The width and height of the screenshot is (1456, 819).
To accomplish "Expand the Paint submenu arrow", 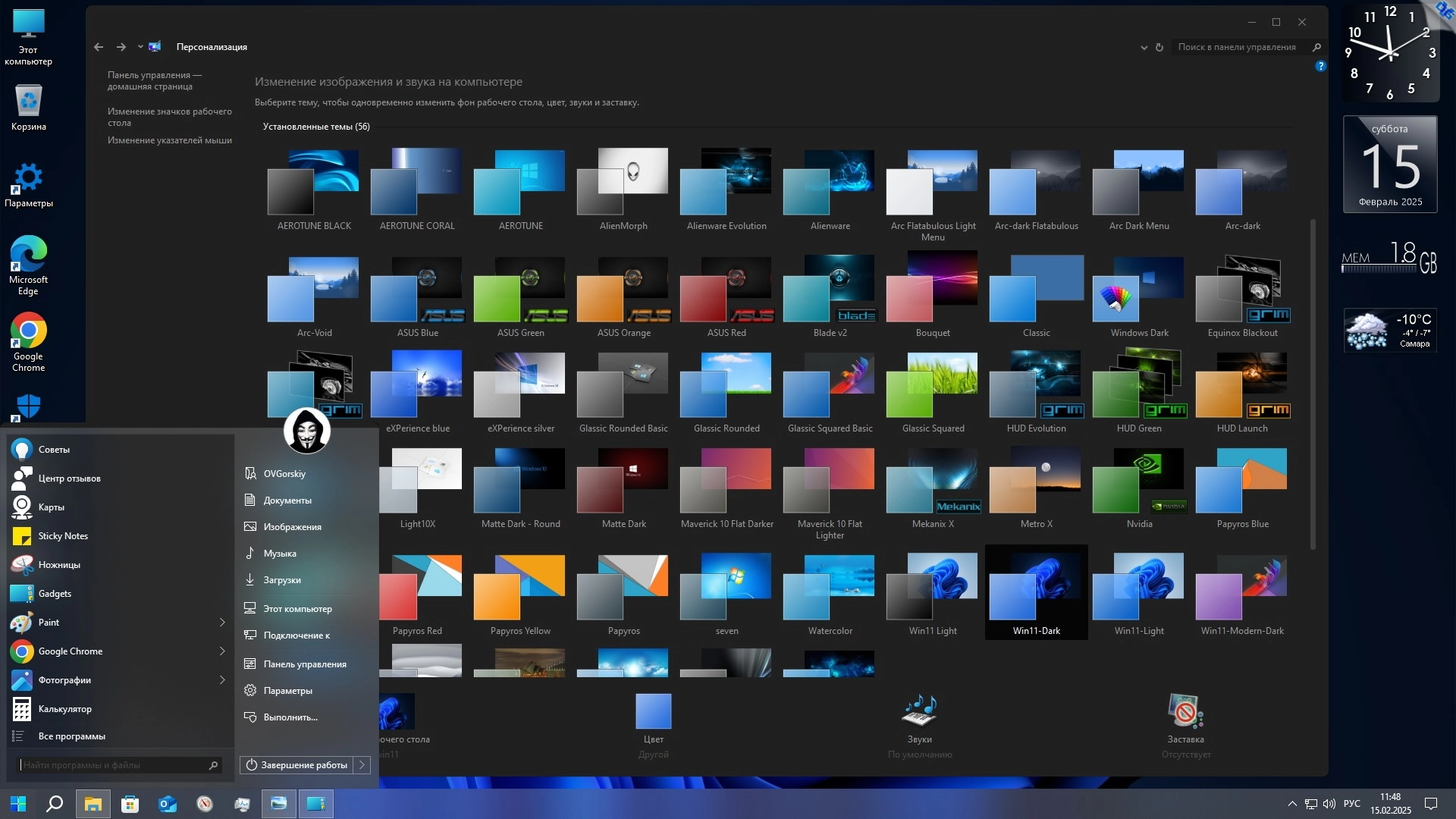I will pos(222,623).
